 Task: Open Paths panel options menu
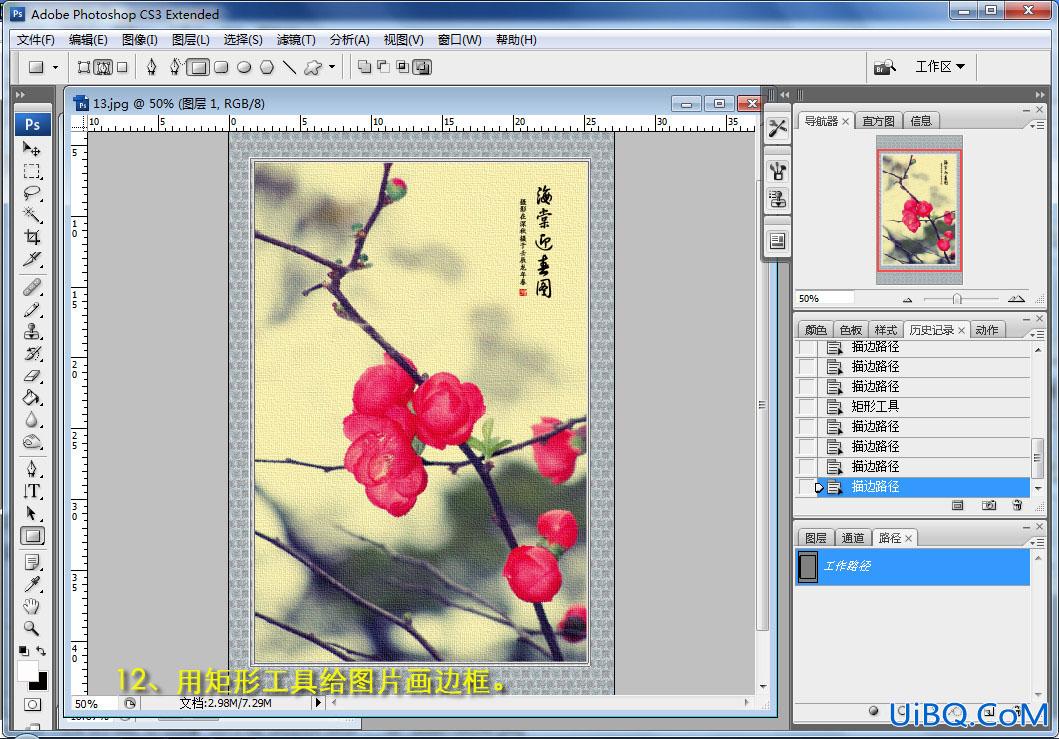pyautogui.click(x=1037, y=542)
